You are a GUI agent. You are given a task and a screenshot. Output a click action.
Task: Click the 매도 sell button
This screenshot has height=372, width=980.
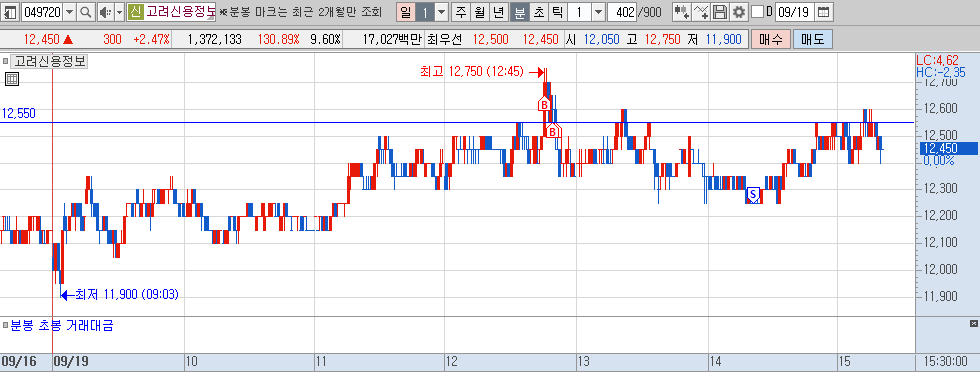(812, 39)
